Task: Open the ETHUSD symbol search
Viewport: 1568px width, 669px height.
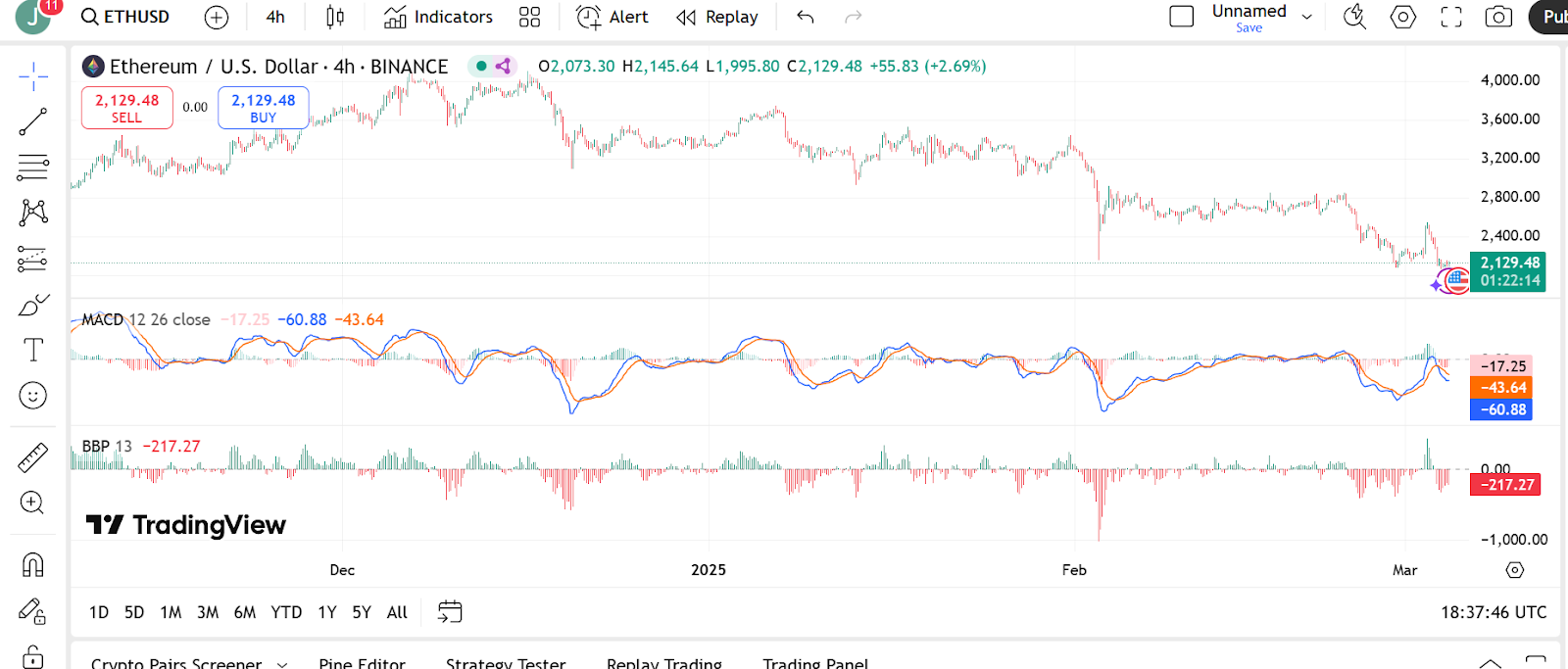Action: click(124, 17)
